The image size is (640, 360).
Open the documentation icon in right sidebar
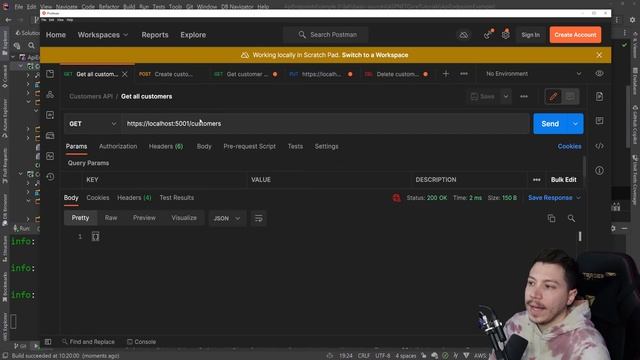pos(599,96)
